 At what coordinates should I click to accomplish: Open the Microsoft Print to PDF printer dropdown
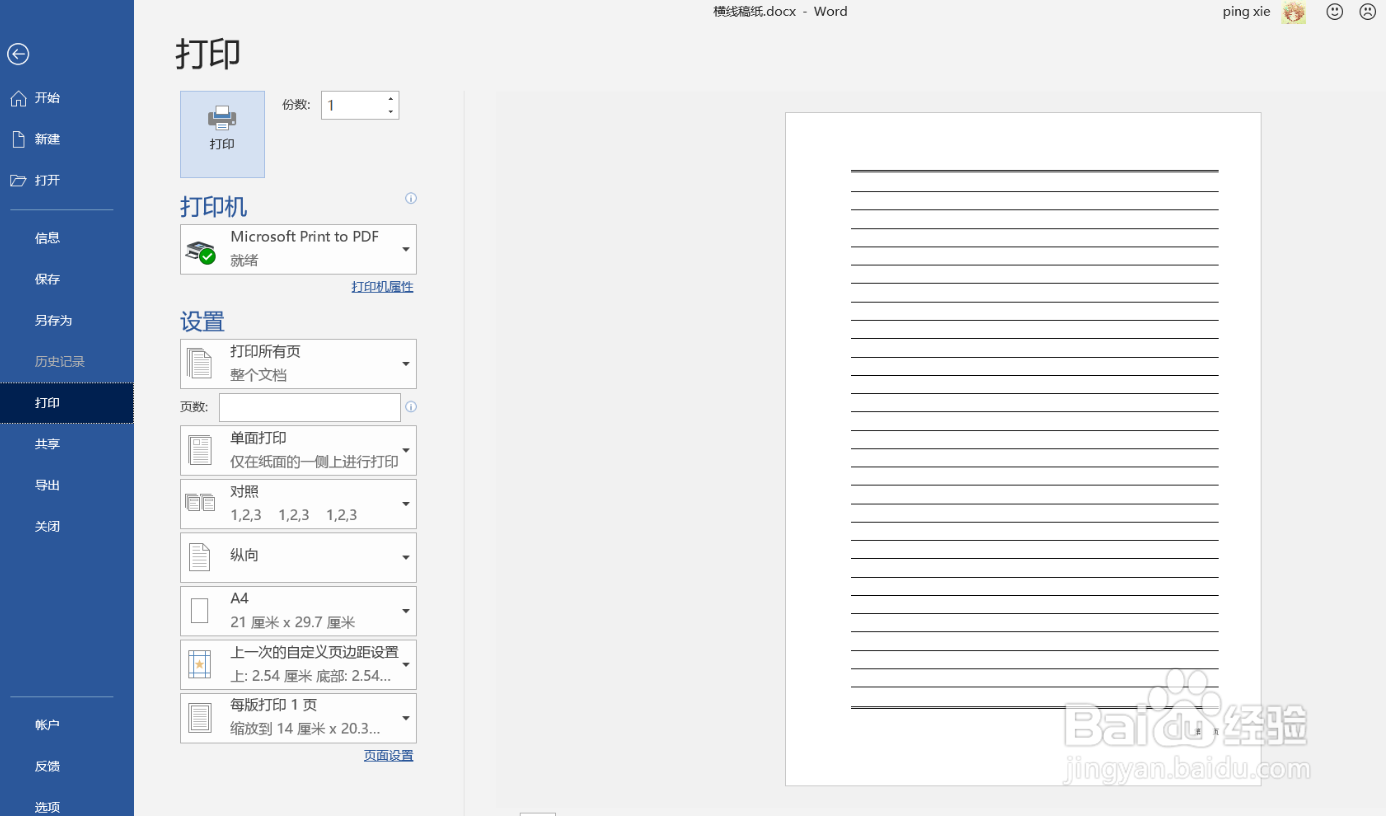pyautogui.click(x=298, y=249)
